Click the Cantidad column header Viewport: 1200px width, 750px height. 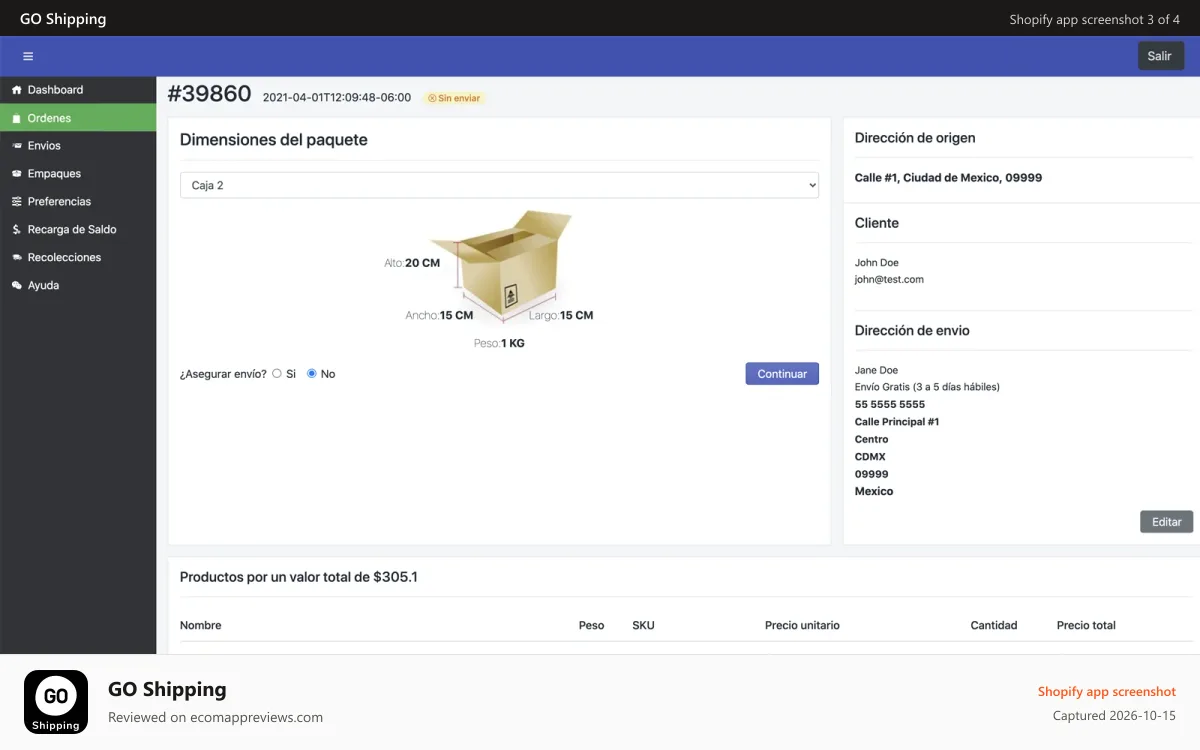[994, 626]
